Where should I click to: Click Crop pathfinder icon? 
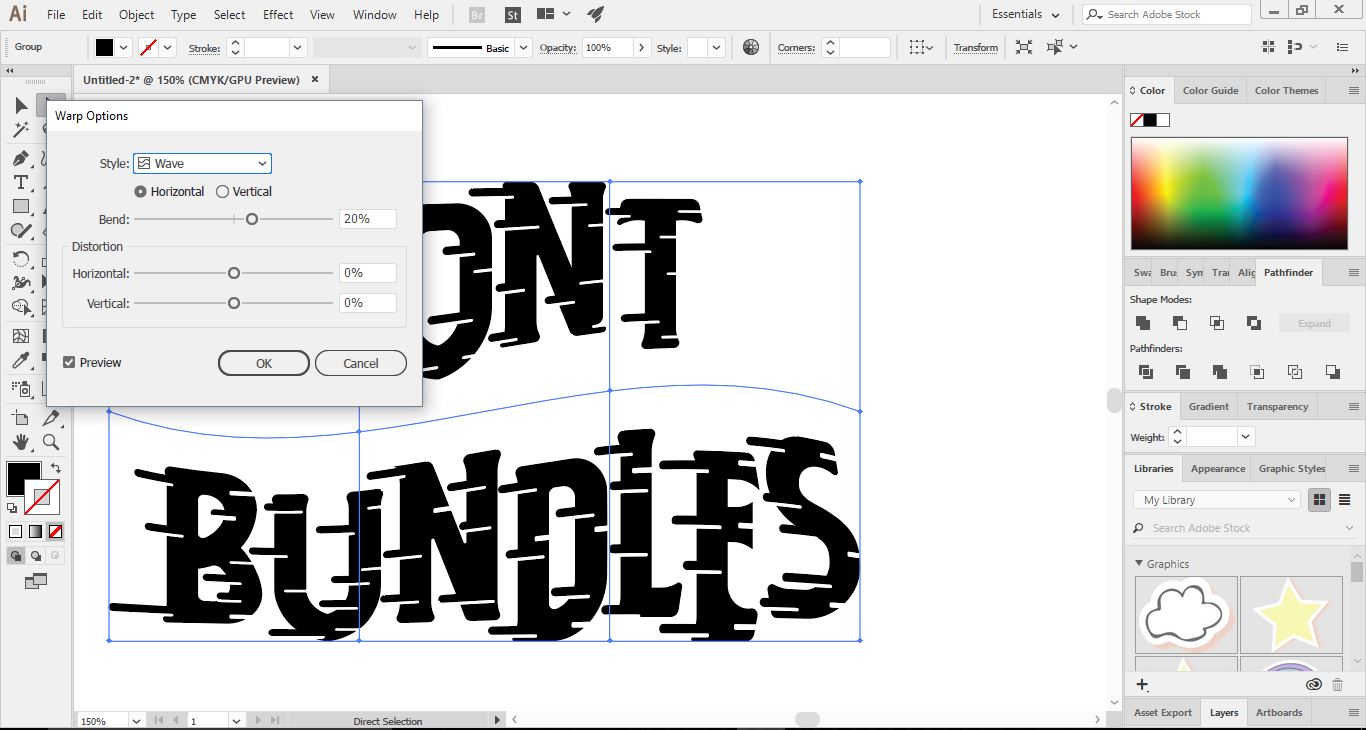(x=1258, y=372)
